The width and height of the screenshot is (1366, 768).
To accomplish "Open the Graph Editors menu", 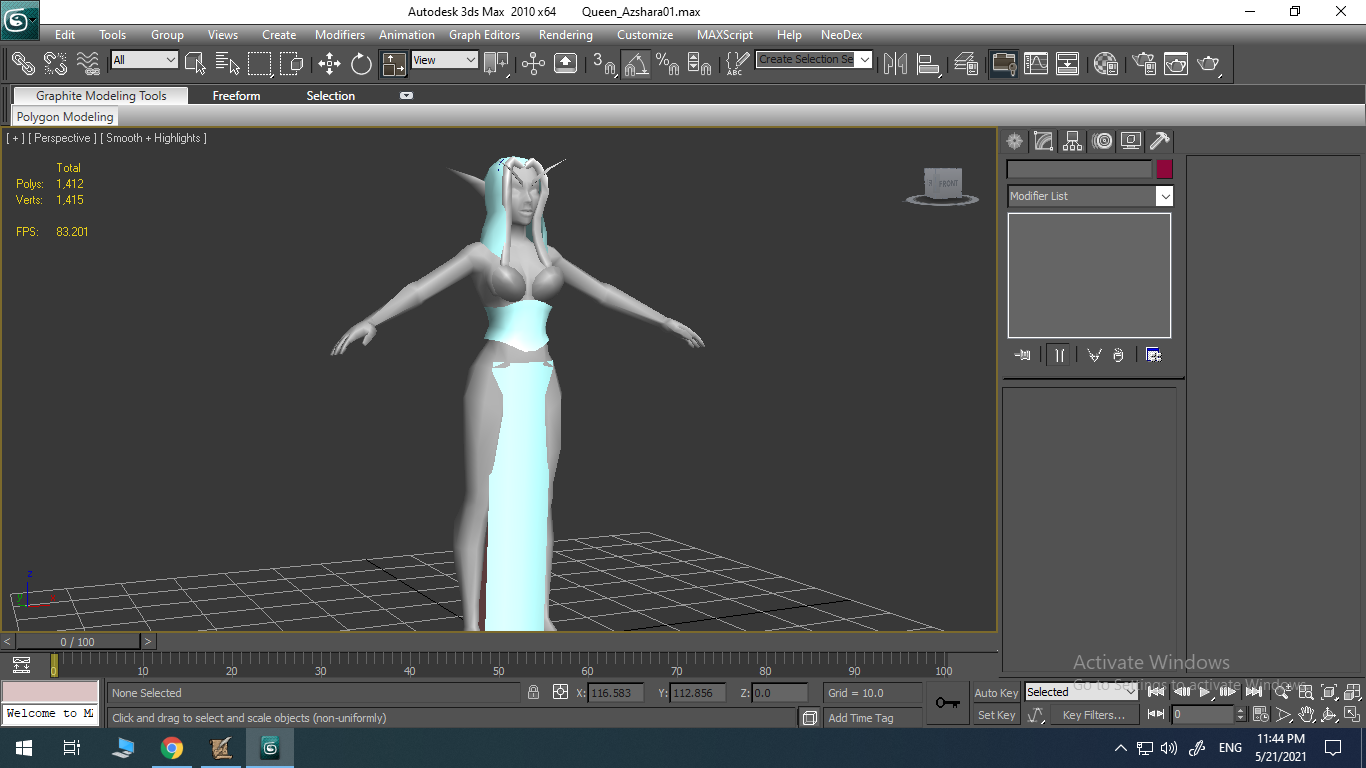I will (484, 35).
